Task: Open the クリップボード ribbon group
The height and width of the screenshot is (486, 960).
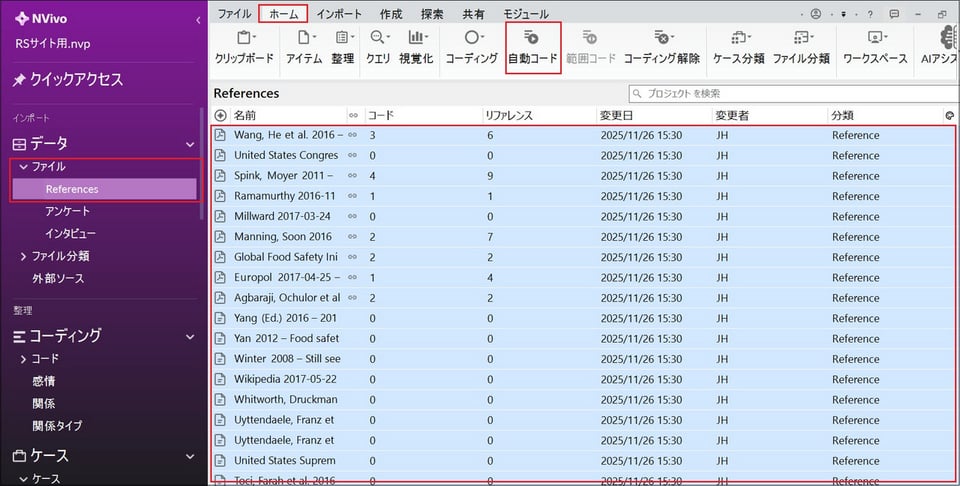Action: pyautogui.click(x=244, y=48)
